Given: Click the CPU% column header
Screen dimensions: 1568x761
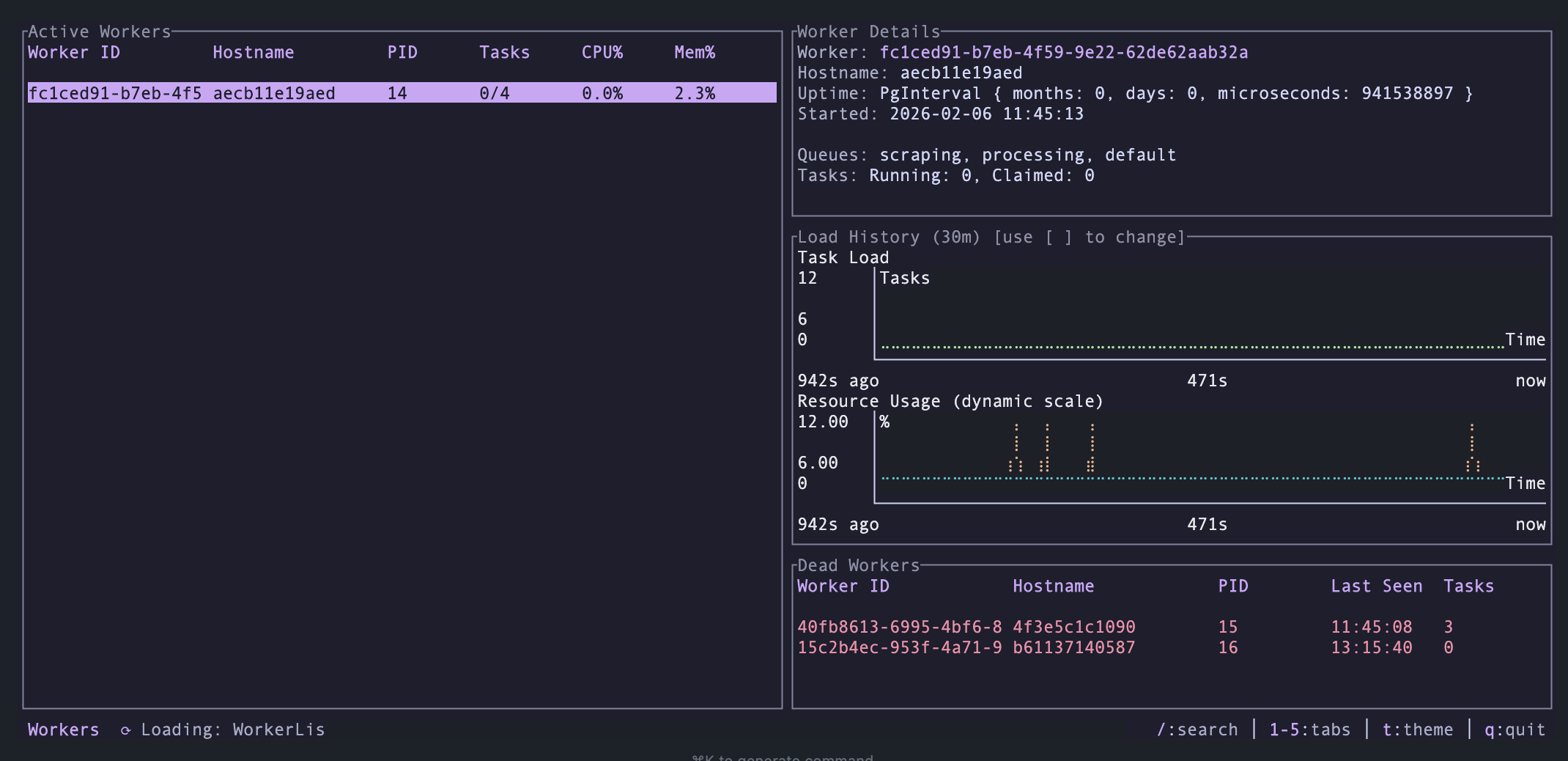Looking at the screenshot, I should click(x=602, y=53).
